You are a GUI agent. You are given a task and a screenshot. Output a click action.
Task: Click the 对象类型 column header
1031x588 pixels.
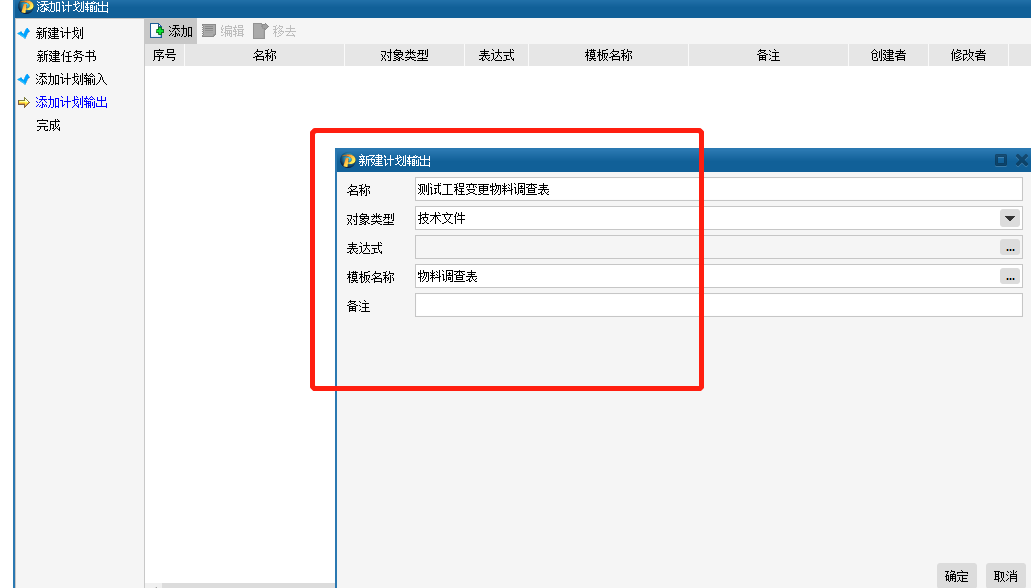(x=404, y=55)
